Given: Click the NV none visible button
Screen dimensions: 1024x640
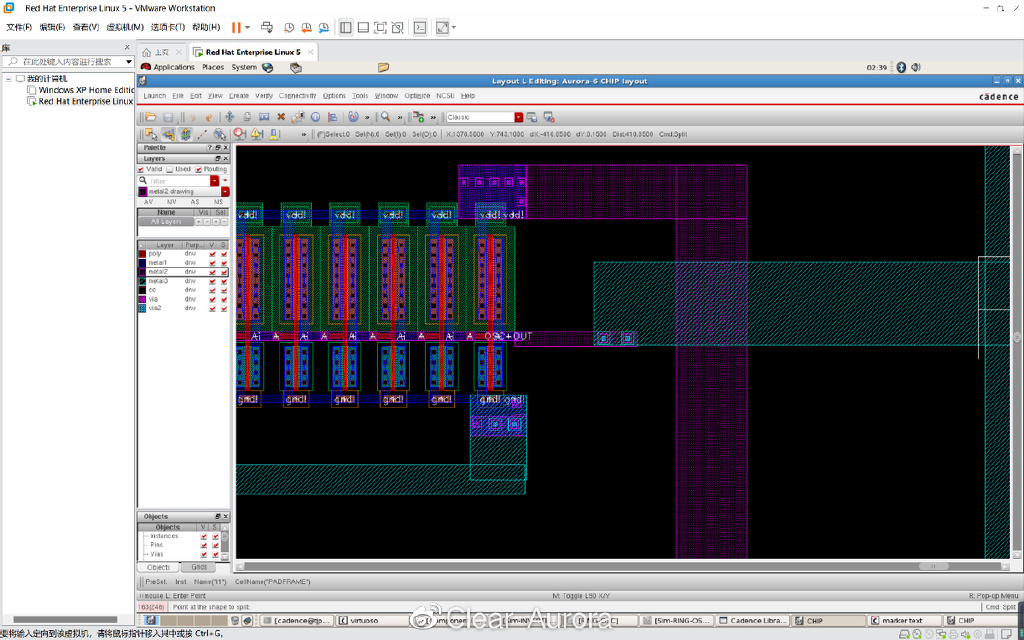Looking at the screenshot, I should point(172,202).
